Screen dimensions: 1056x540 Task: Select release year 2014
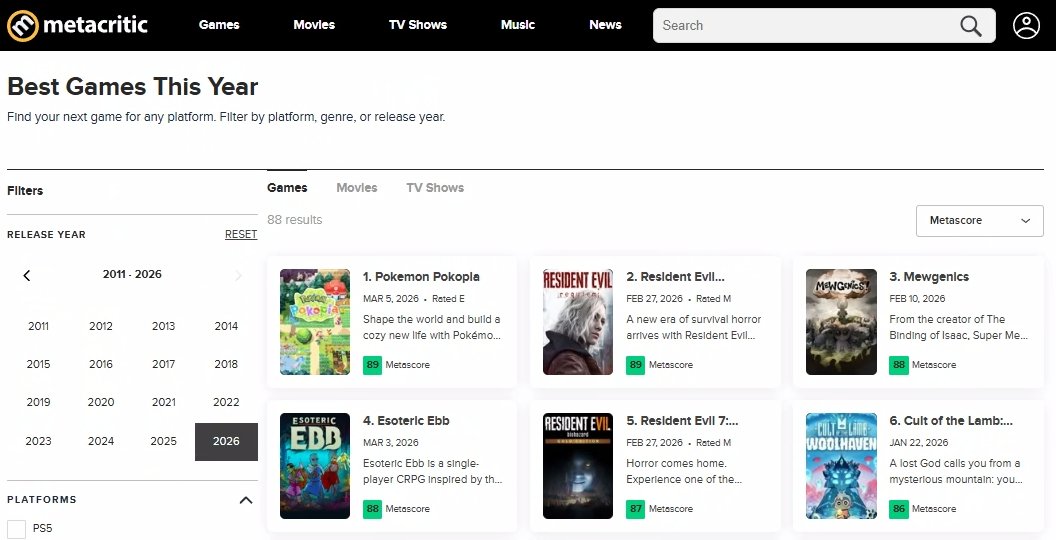click(226, 326)
